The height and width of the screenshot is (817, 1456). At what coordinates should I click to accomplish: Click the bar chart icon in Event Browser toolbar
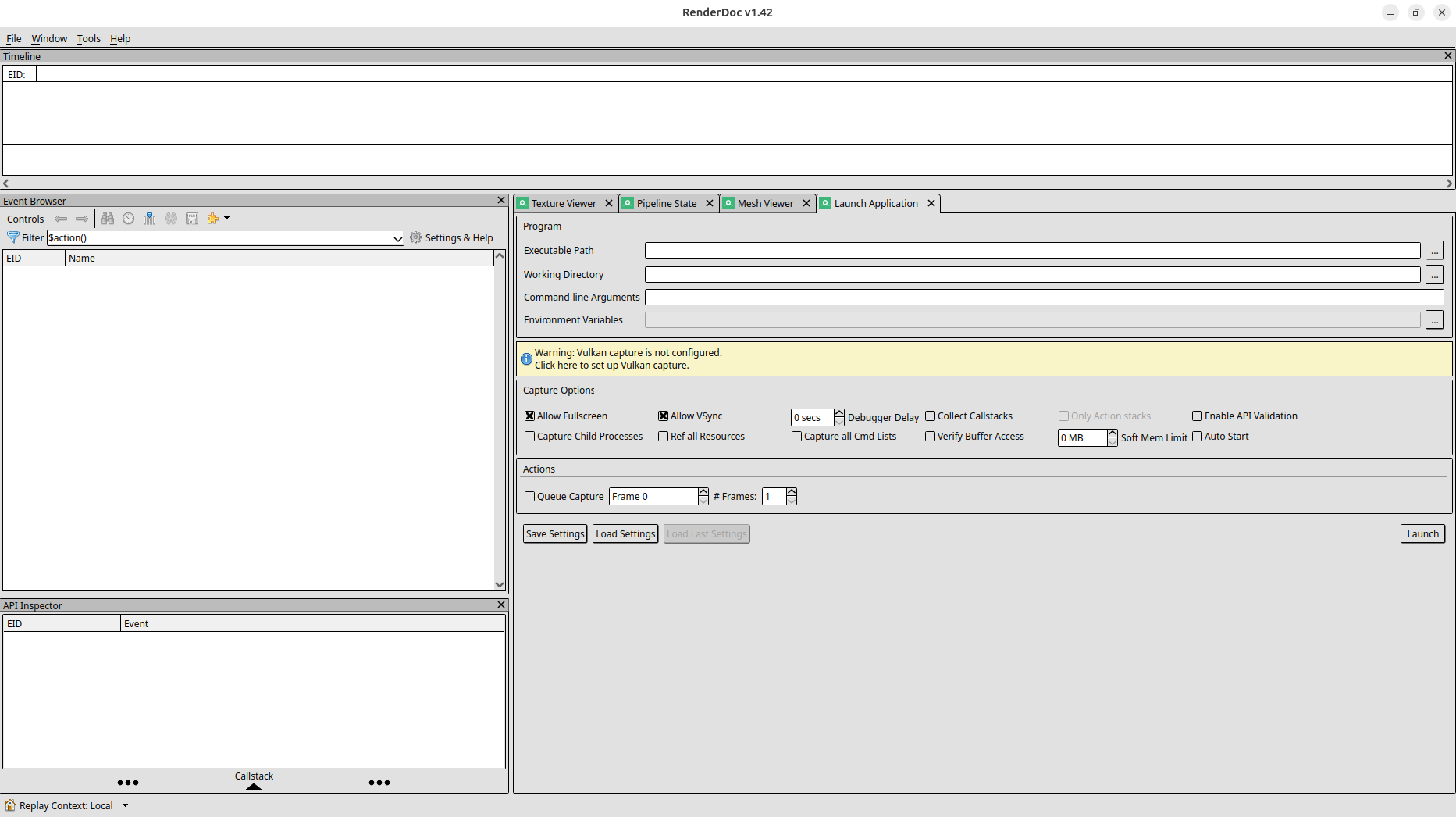coord(150,219)
